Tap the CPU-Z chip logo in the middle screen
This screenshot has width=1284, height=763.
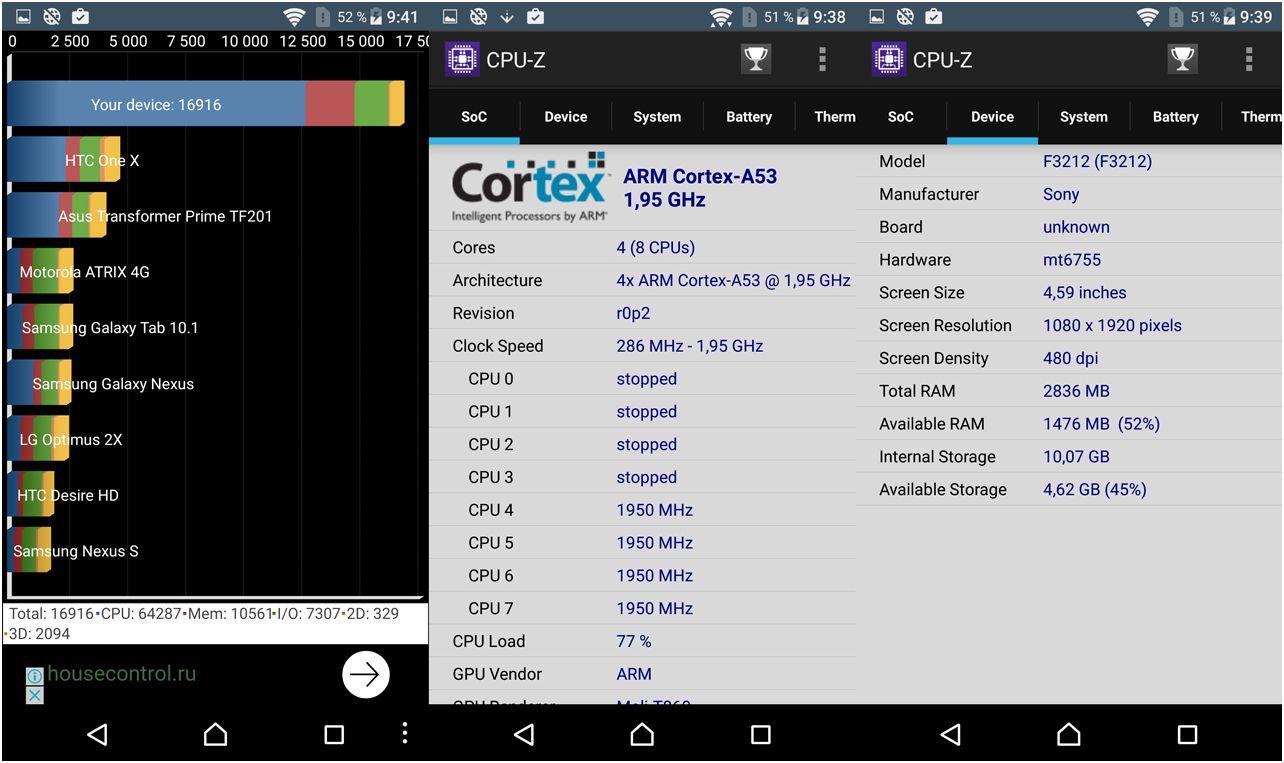point(461,60)
